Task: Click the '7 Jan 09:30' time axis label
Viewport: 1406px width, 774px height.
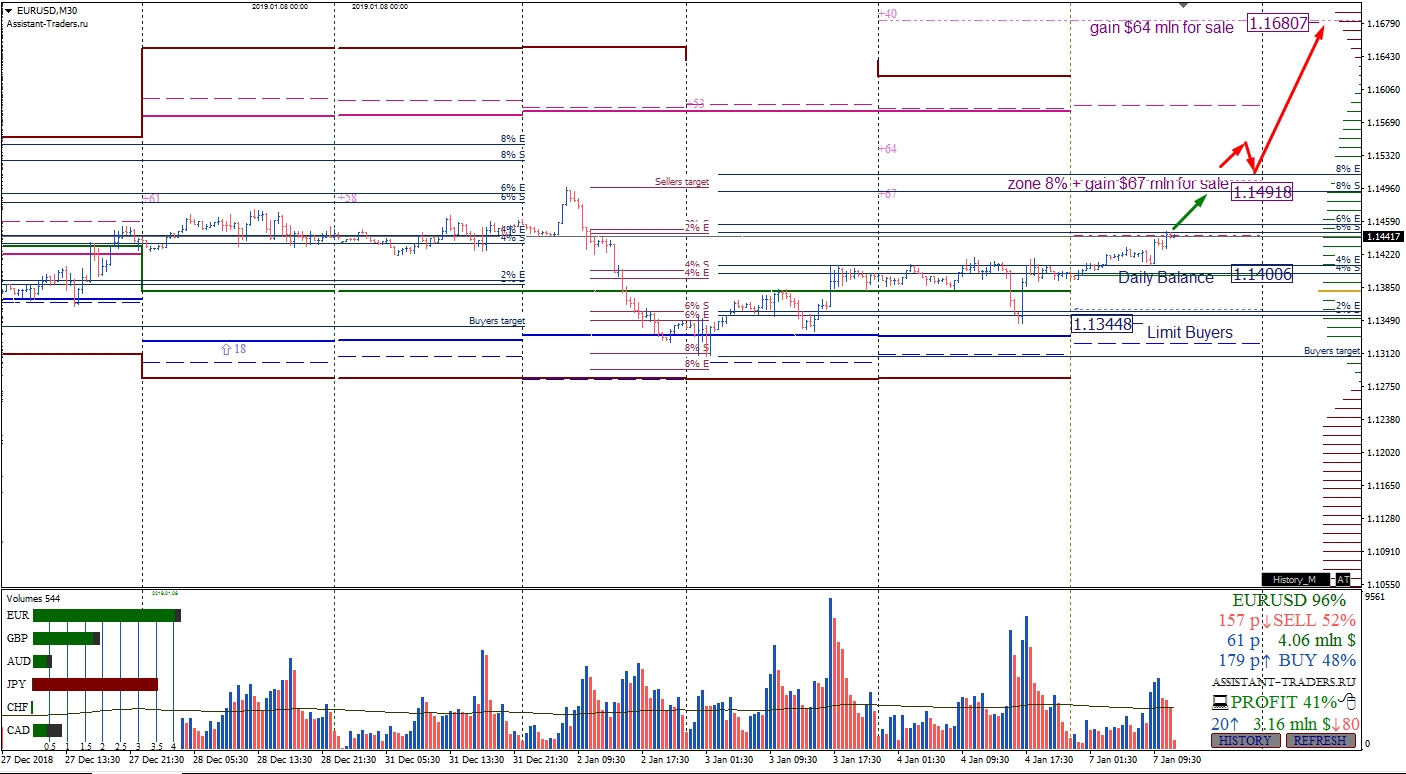Action: point(1178,760)
